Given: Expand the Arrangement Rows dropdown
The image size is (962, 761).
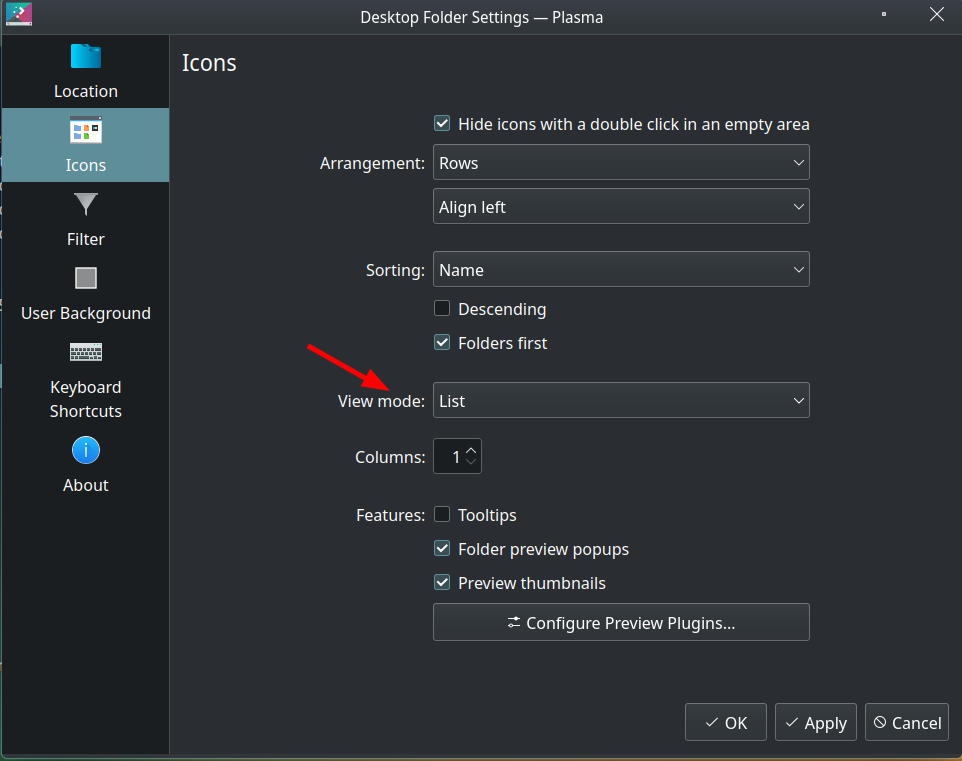Looking at the screenshot, I should click(621, 163).
